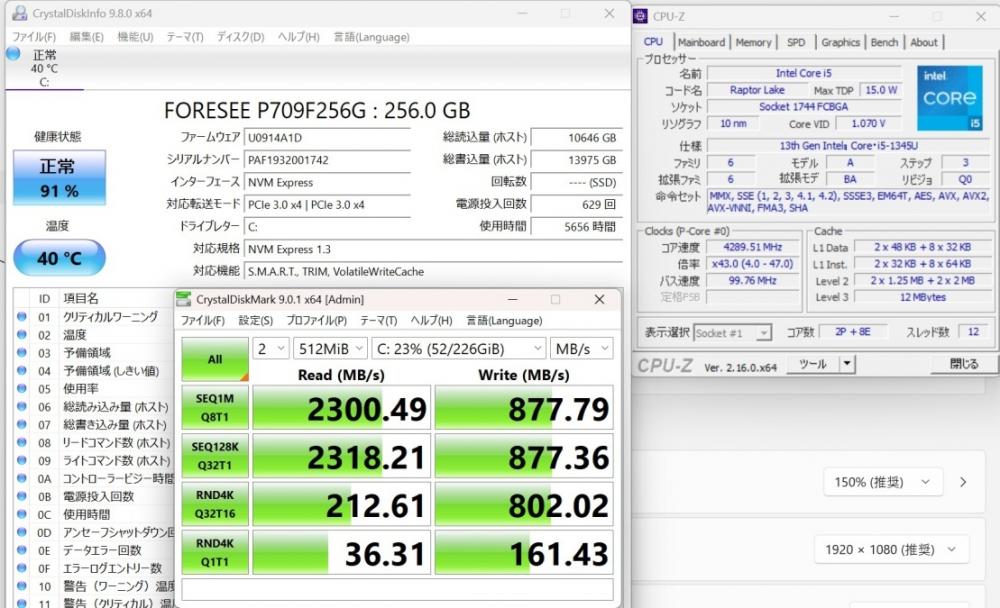Screen dimensions: 1000x608
Task: Click status dot for ID 01 クリティカルワーニング
Action: pyautogui.click(x=22, y=316)
